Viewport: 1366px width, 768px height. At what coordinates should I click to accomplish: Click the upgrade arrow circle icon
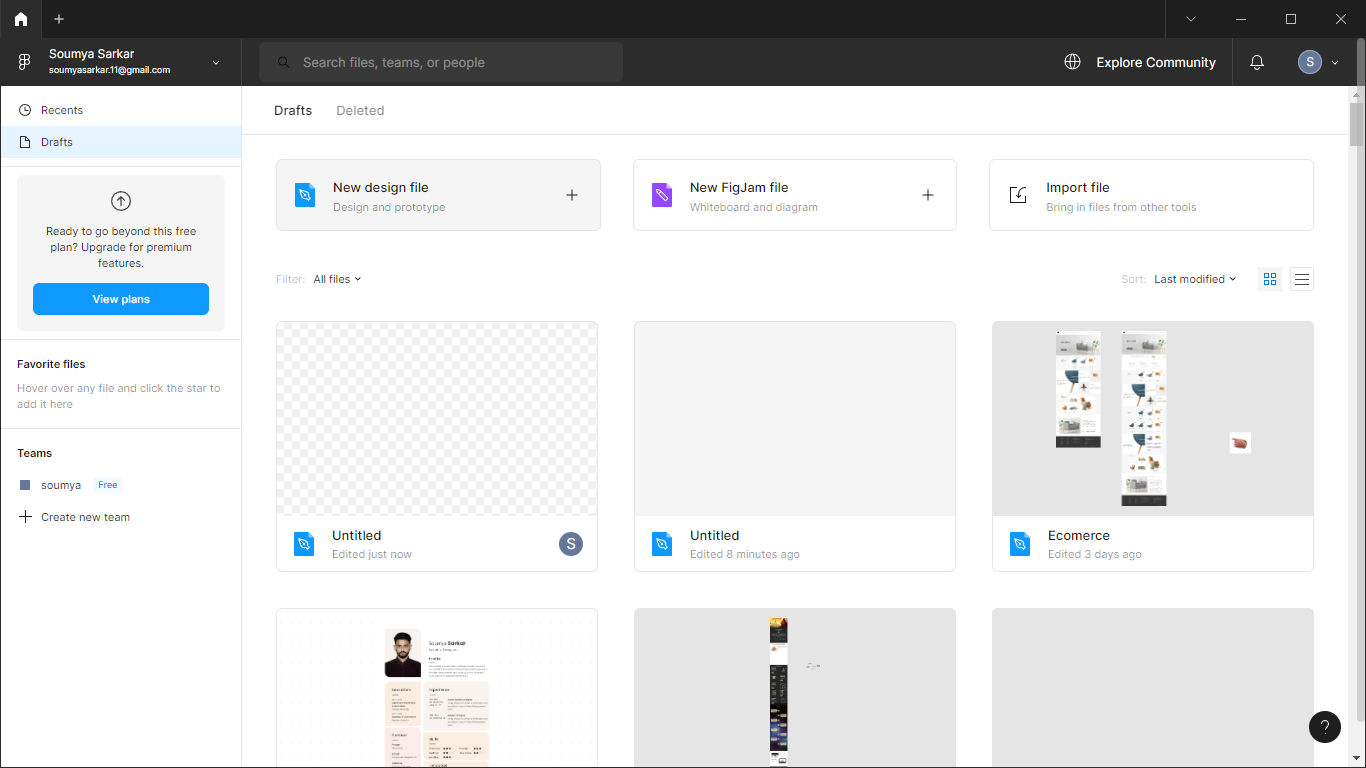coord(121,201)
